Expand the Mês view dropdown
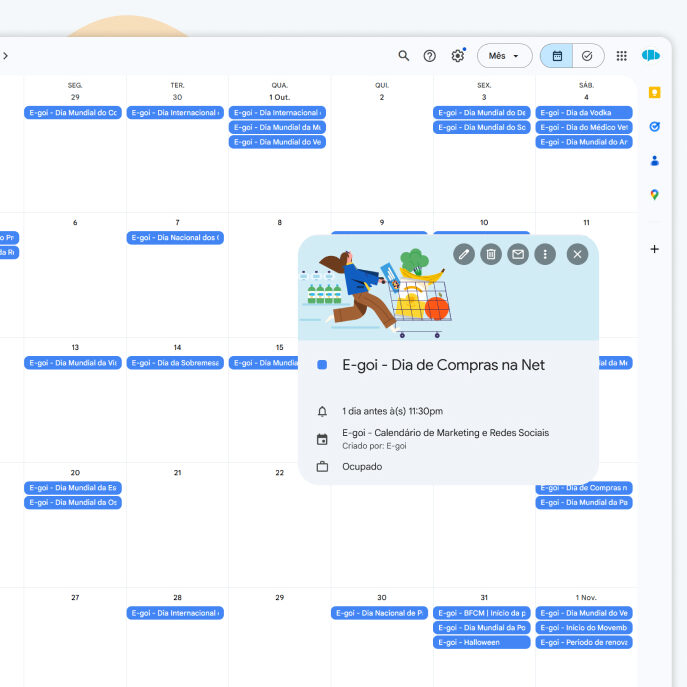 (504, 56)
